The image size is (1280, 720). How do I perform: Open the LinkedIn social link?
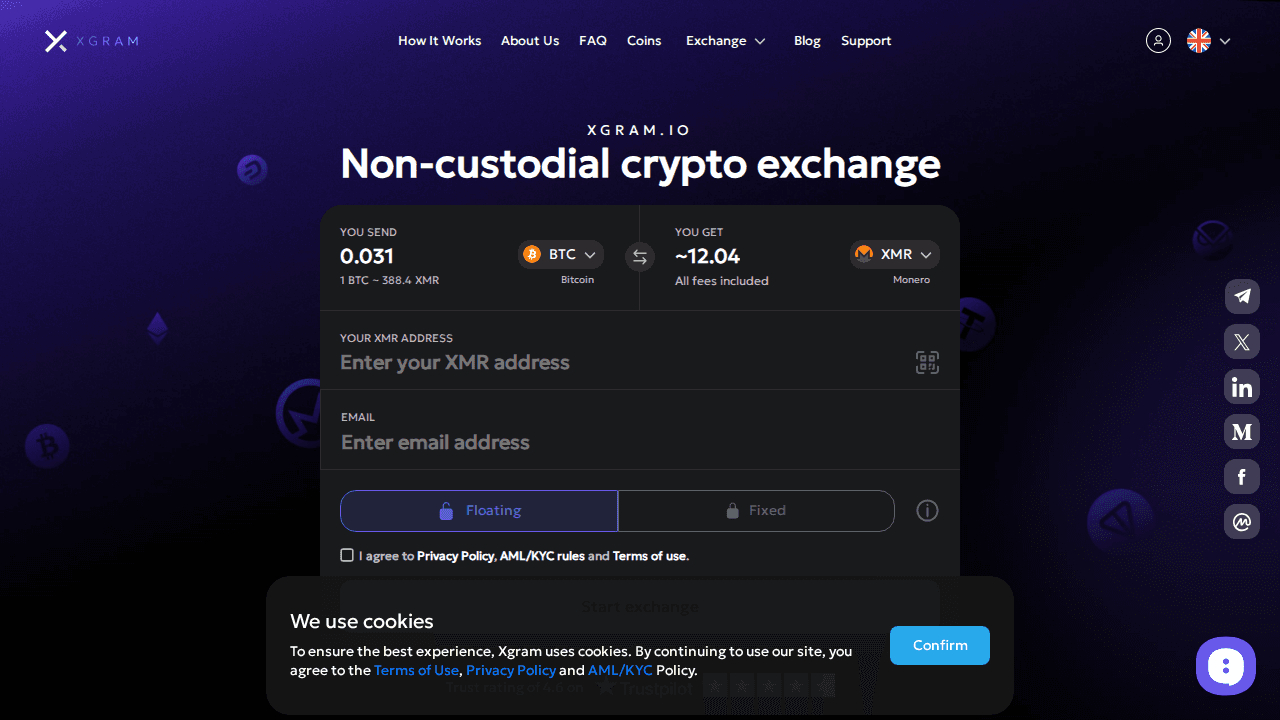(1242, 387)
